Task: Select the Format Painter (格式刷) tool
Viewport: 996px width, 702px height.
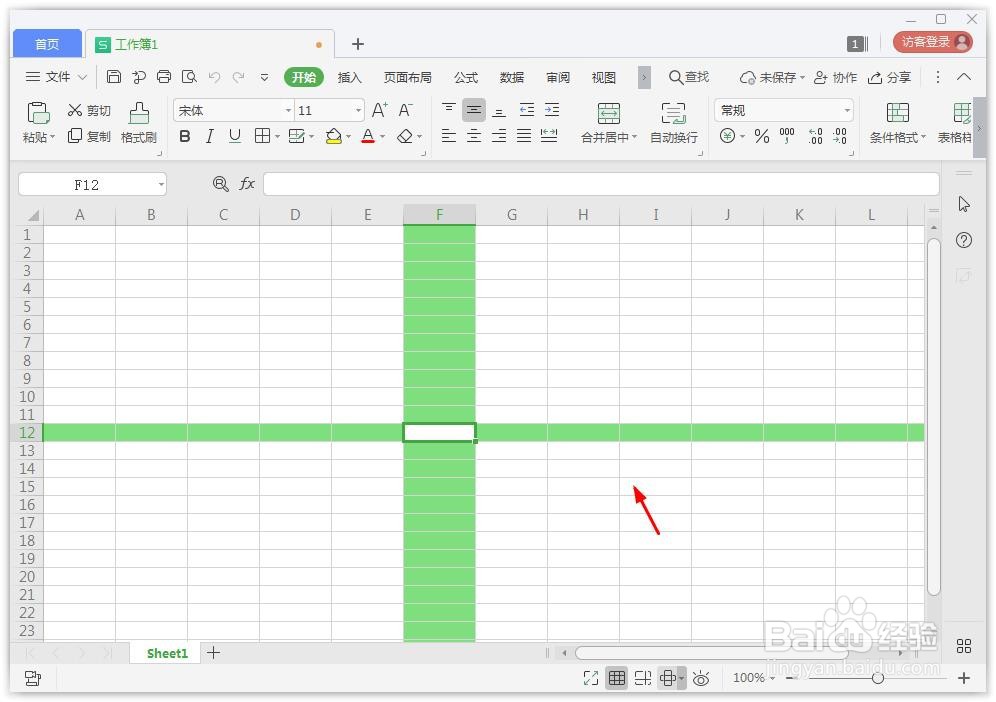Action: tap(139, 123)
